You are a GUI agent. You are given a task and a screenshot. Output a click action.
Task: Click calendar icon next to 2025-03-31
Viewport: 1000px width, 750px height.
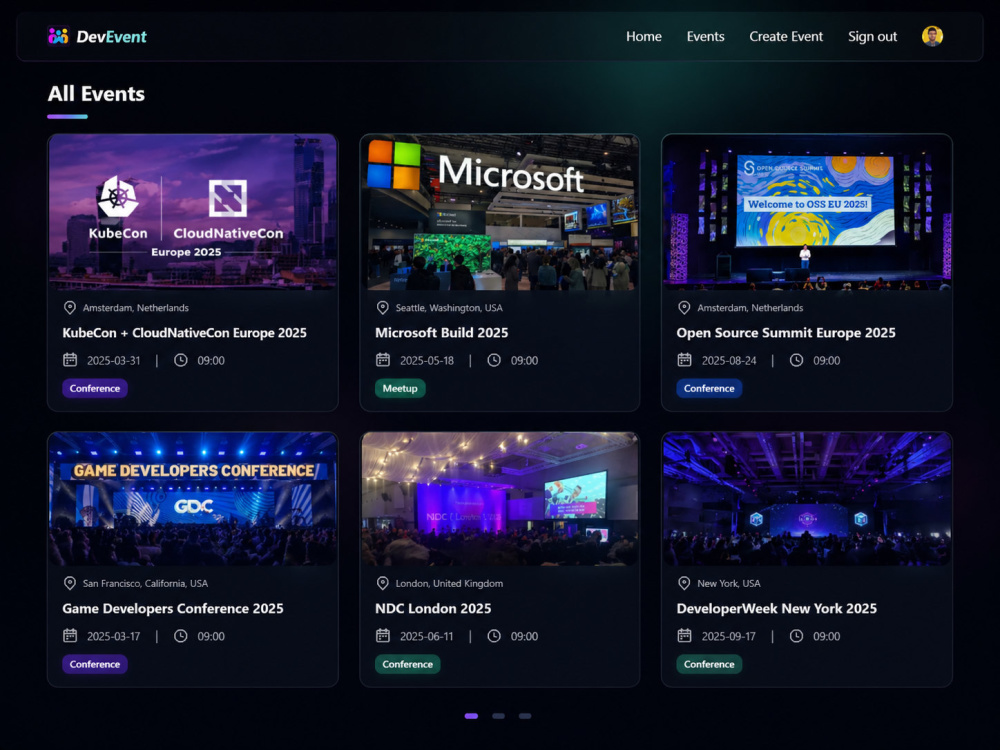pyautogui.click(x=70, y=360)
